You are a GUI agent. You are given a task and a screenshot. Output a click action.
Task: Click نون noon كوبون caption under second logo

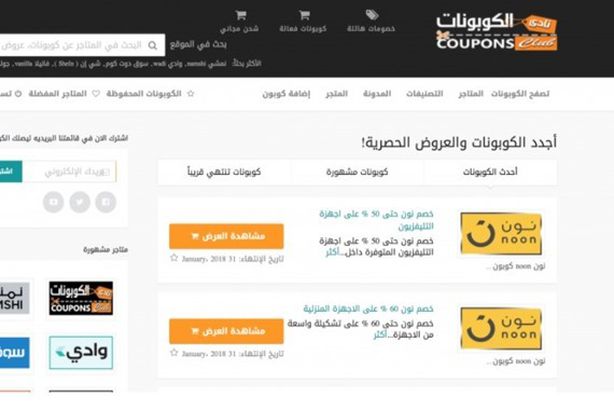pyautogui.click(x=516, y=361)
